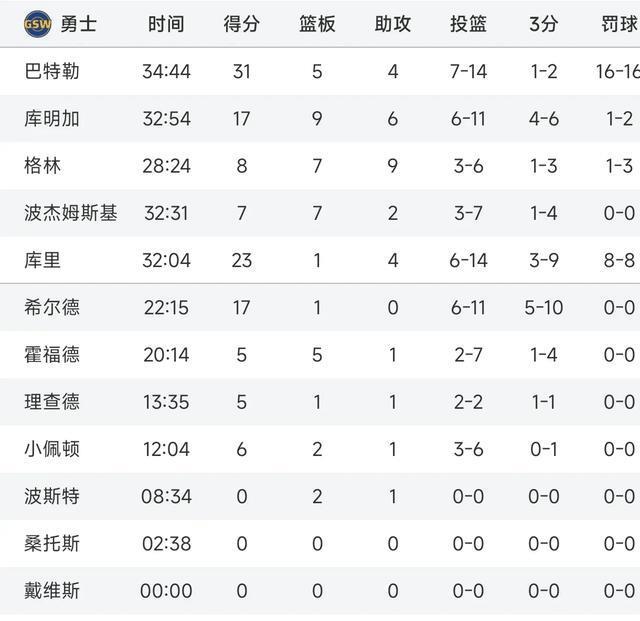Click the GSW Warriors team logo

coord(36,24)
